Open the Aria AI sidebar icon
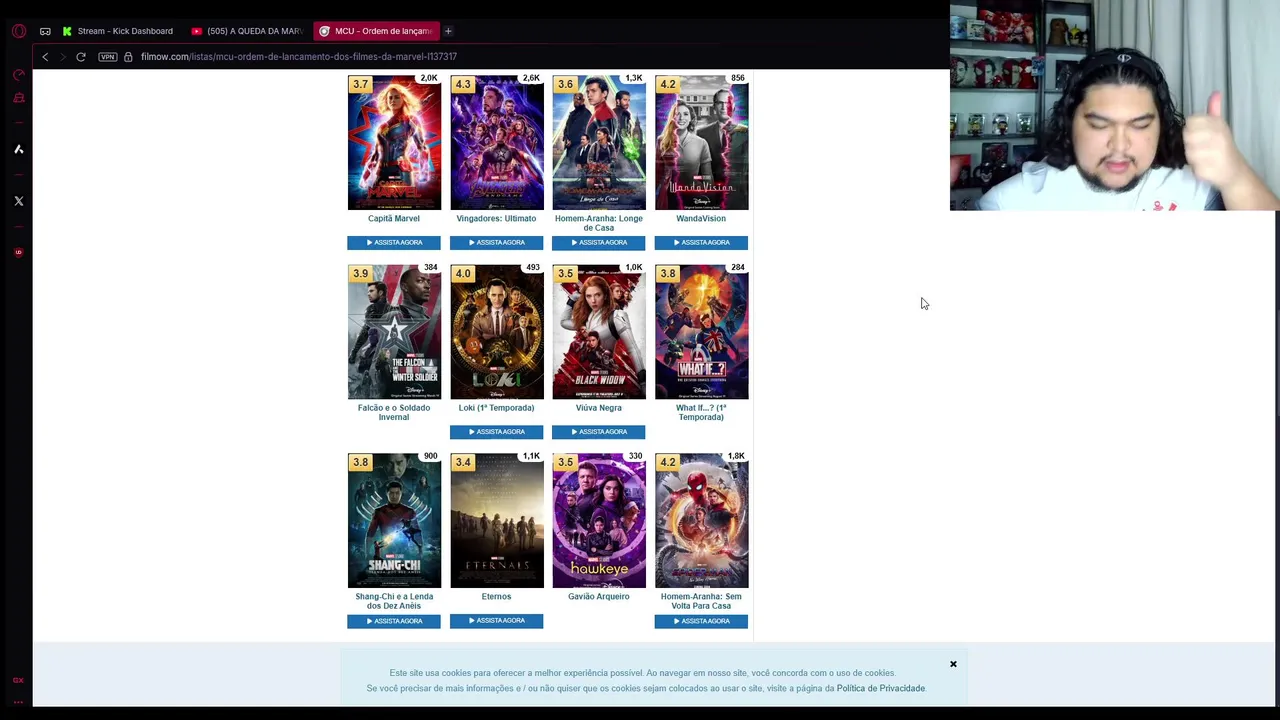Viewport: 1280px width, 720px height. 19,149
